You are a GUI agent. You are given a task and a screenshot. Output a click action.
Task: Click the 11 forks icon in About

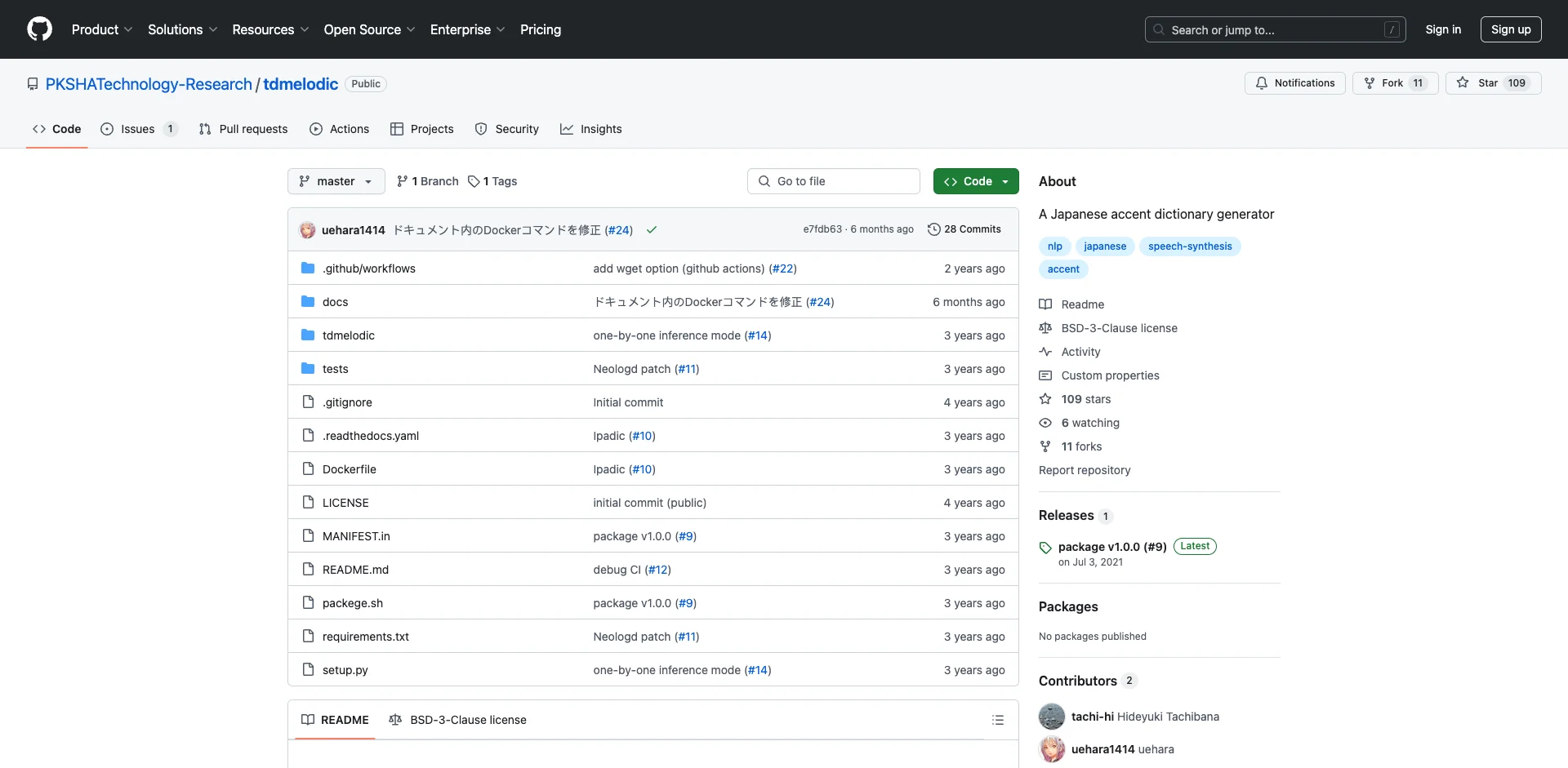[x=1045, y=446]
